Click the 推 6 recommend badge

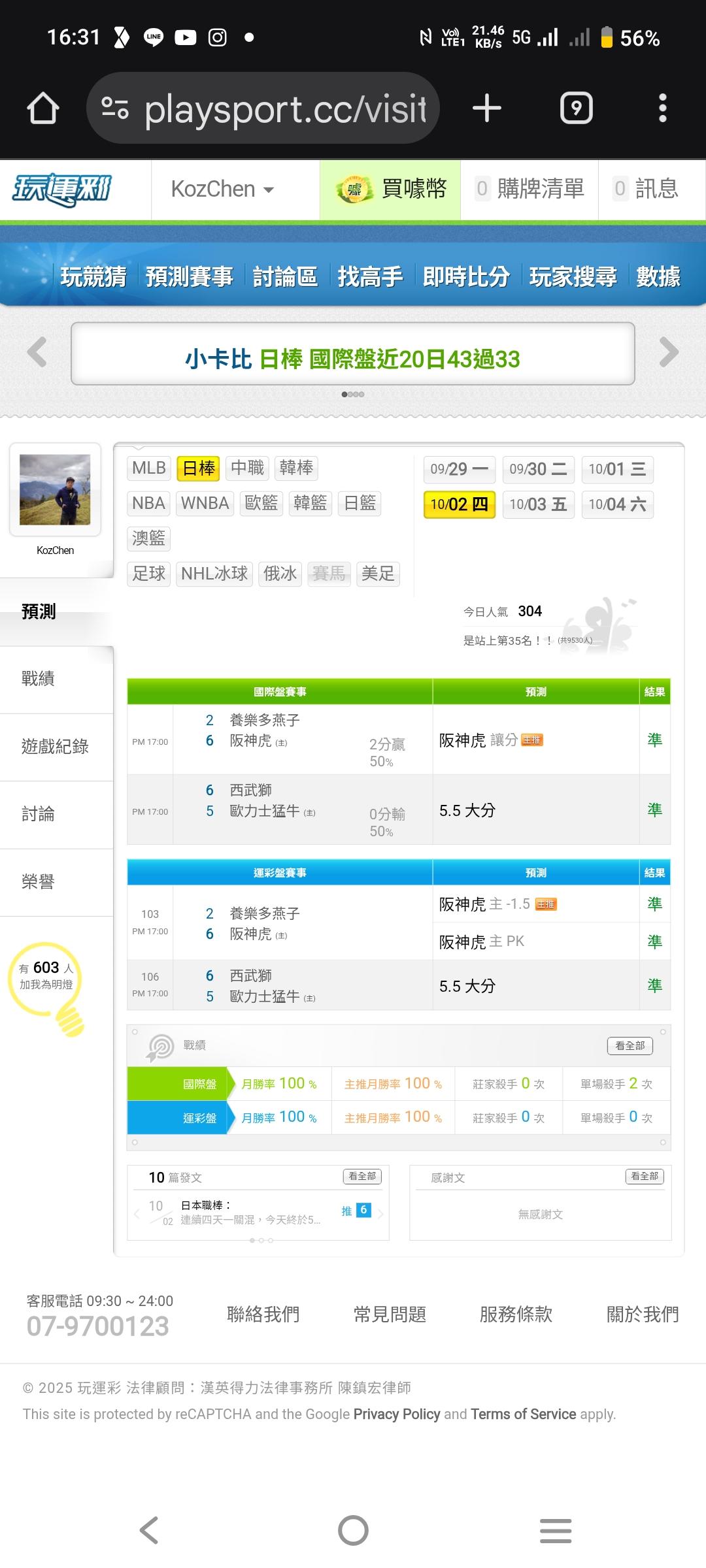click(356, 1211)
